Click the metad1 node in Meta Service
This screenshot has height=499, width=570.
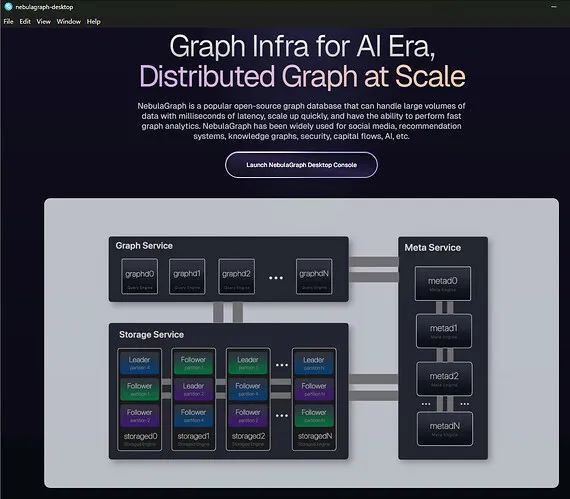coord(444,331)
